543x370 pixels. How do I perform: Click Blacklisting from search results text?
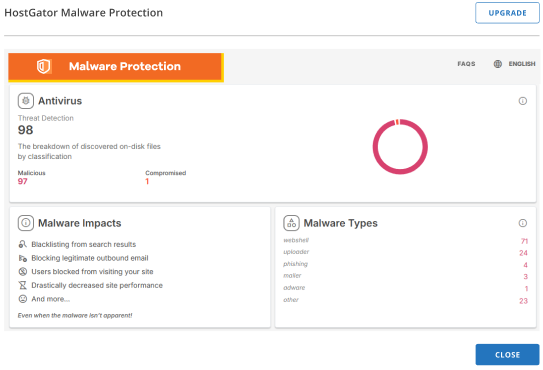point(83,244)
